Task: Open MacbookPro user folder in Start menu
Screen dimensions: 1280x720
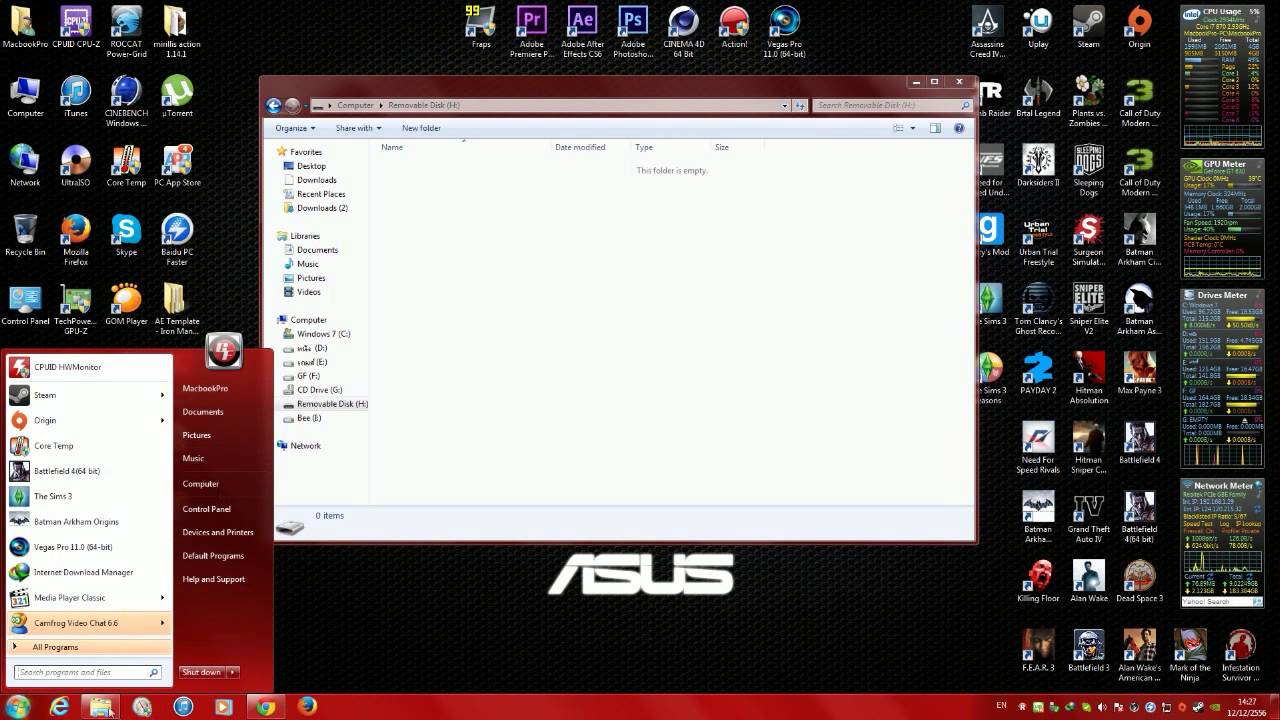Action: (x=205, y=388)
